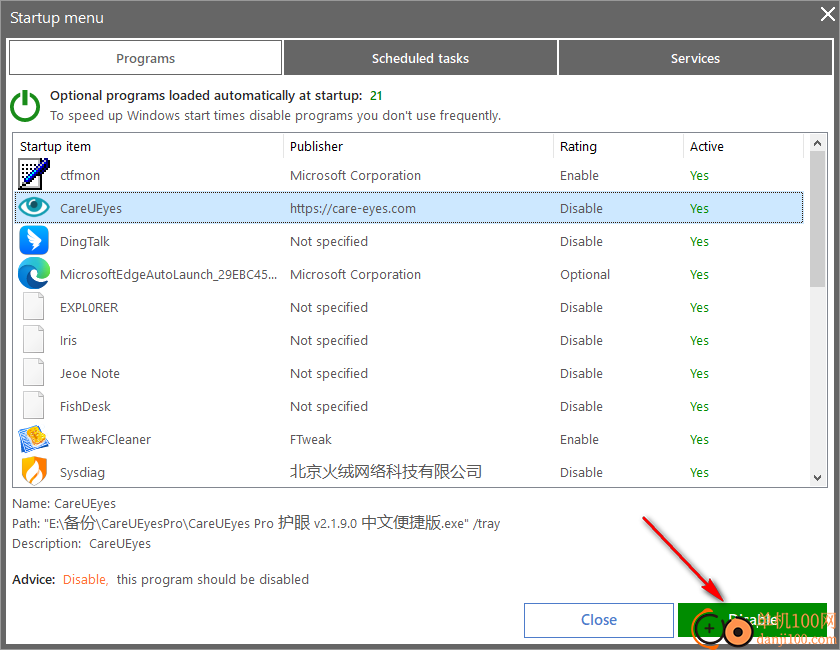Viewport: 840px width, 650px height.
Task: Click the Description: CareUEyes detail line
Action: (x=81, y=543)
